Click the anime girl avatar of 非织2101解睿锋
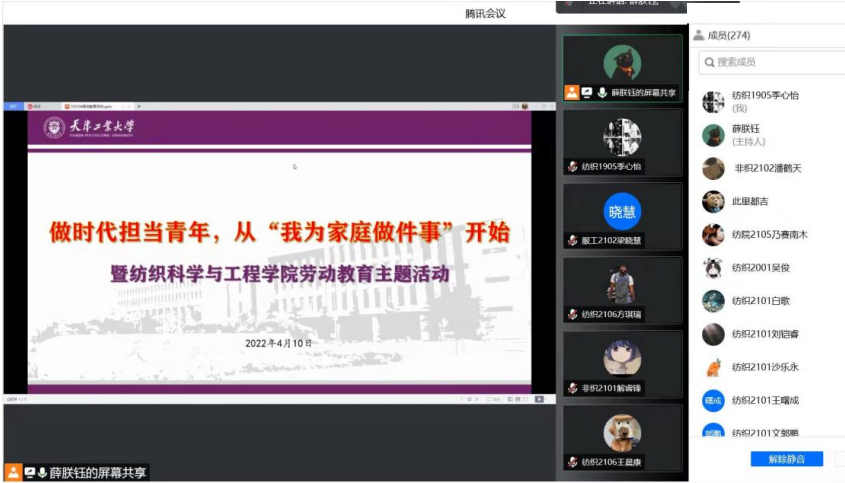 (622, 358)
